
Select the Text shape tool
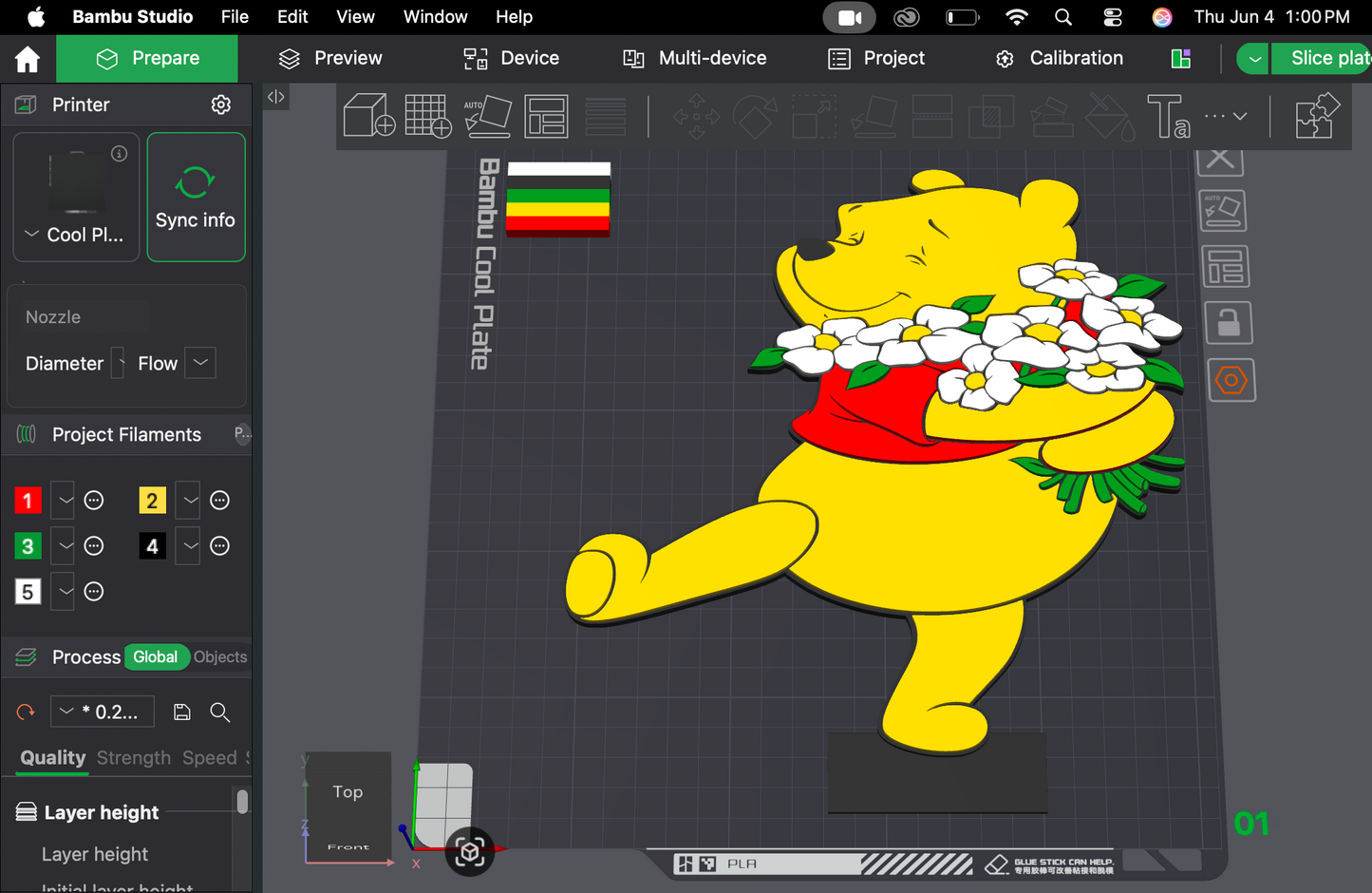pyautogui.click(x=1168, y=116)
